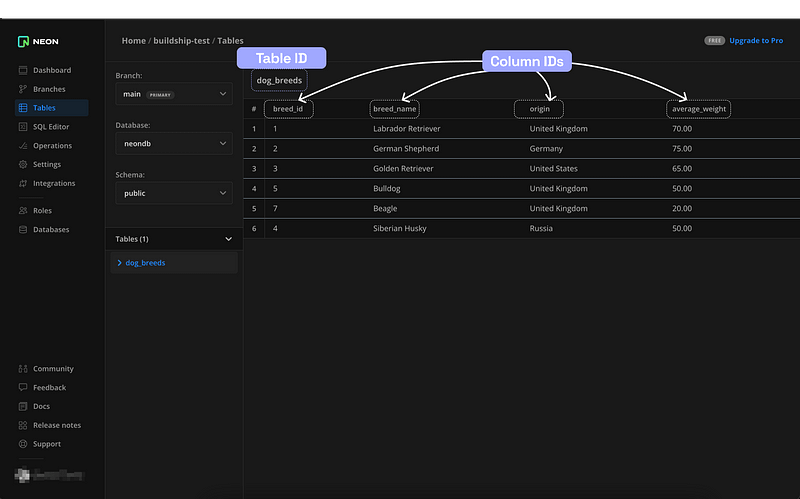Click the Germany origin cell
This screenshot has height=499, width=800.
546,148
